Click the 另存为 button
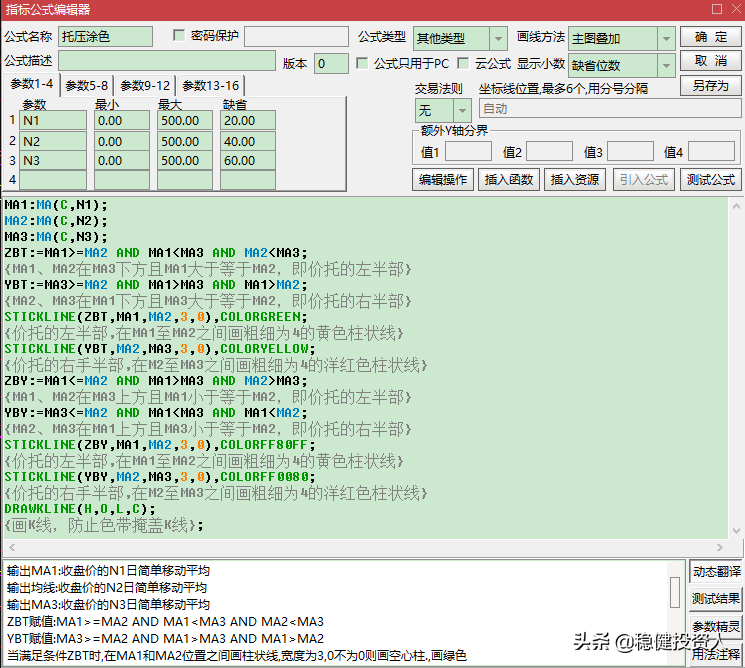 pyautogui.click(x=711, y=86)
